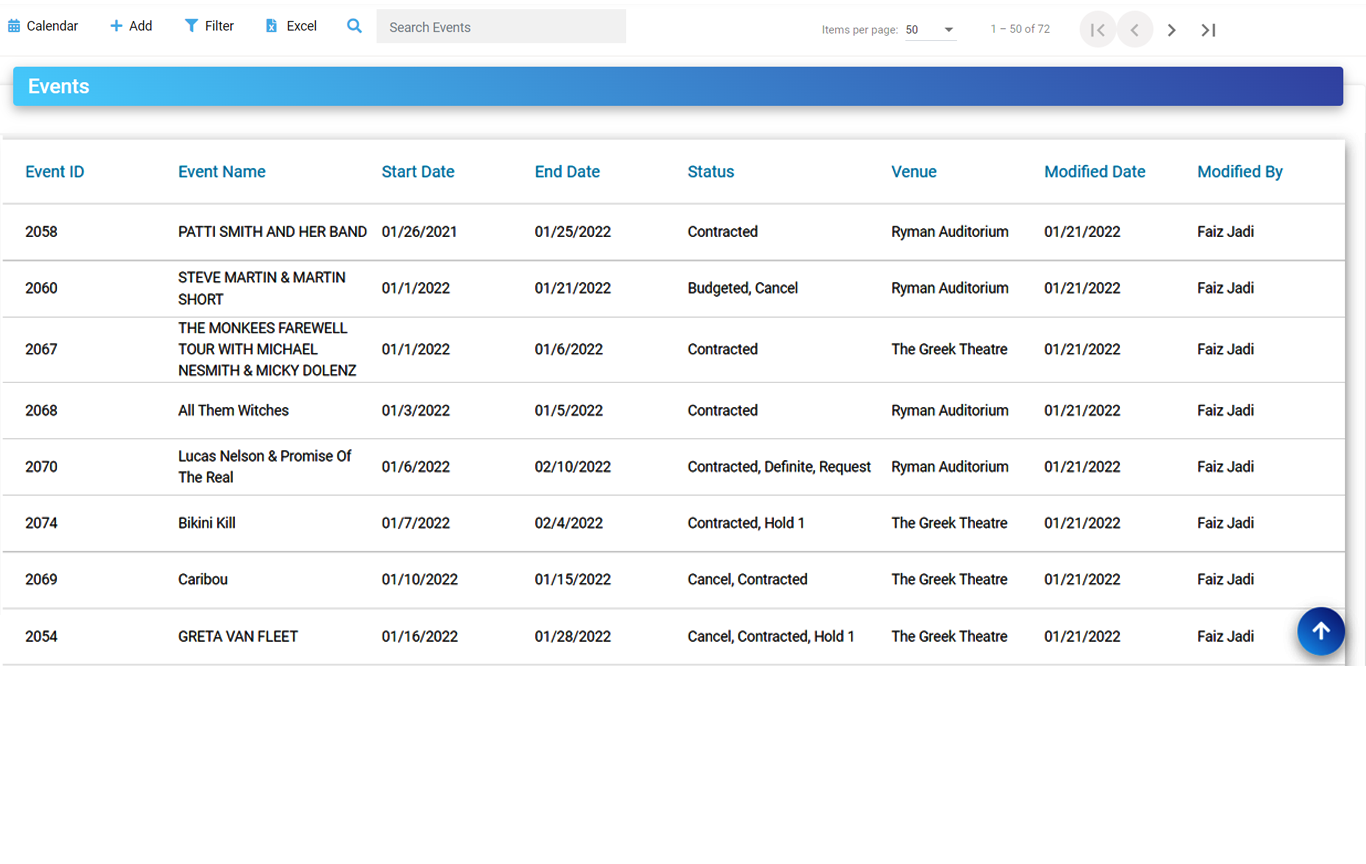Click the Status column header
This screenshot has width=1366, height=864.
tap(711, 171)
